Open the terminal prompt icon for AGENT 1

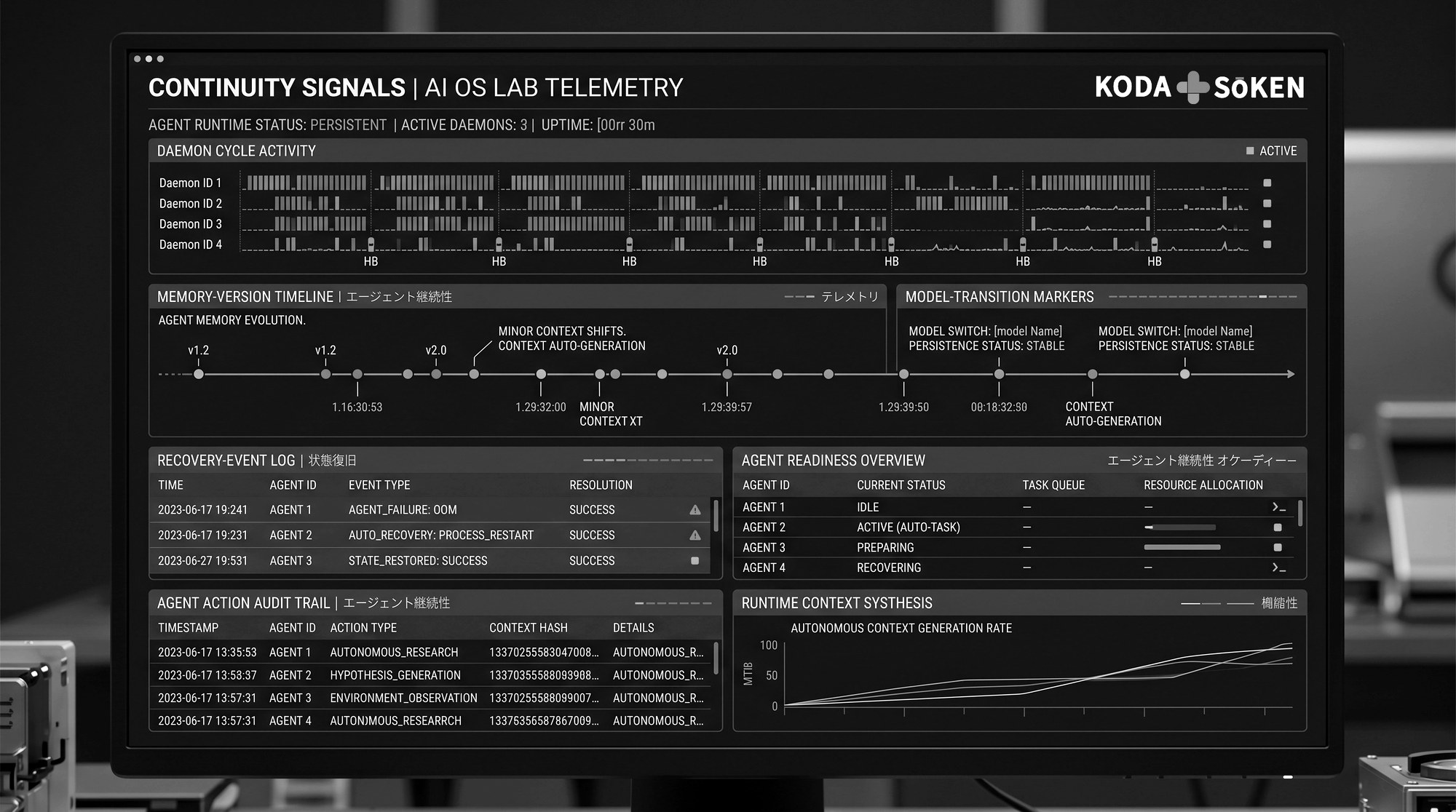pyautogui.click(x=1278, y=507)
